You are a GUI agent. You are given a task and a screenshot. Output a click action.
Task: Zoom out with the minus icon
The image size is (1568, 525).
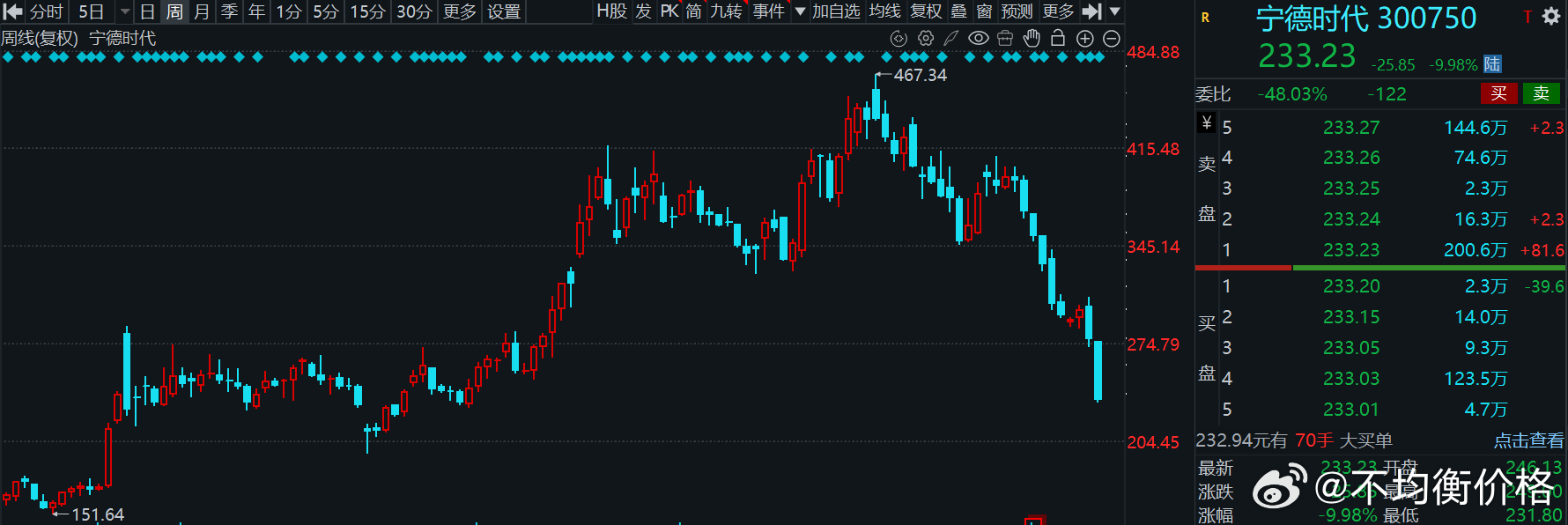click(1112, 38)
